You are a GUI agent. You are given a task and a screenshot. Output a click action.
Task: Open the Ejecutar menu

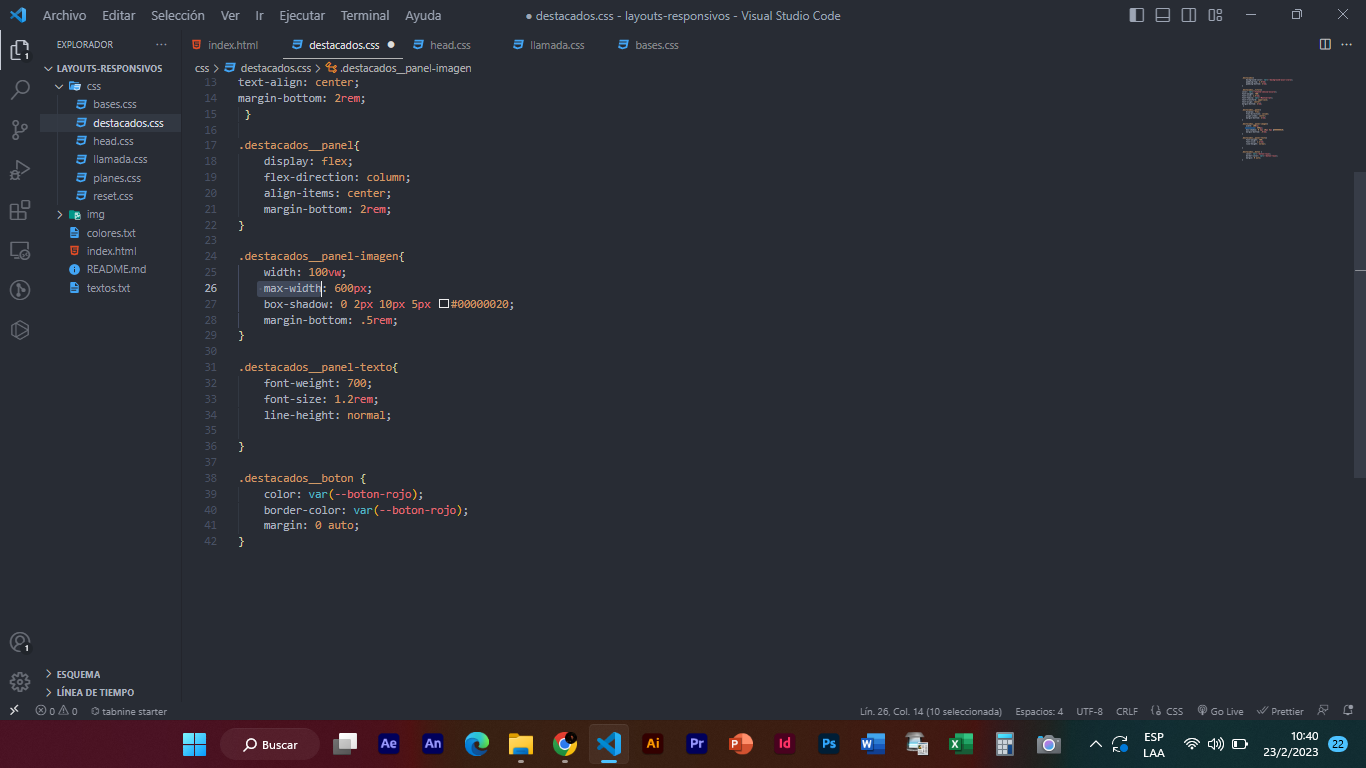click(x=302, y=15)
